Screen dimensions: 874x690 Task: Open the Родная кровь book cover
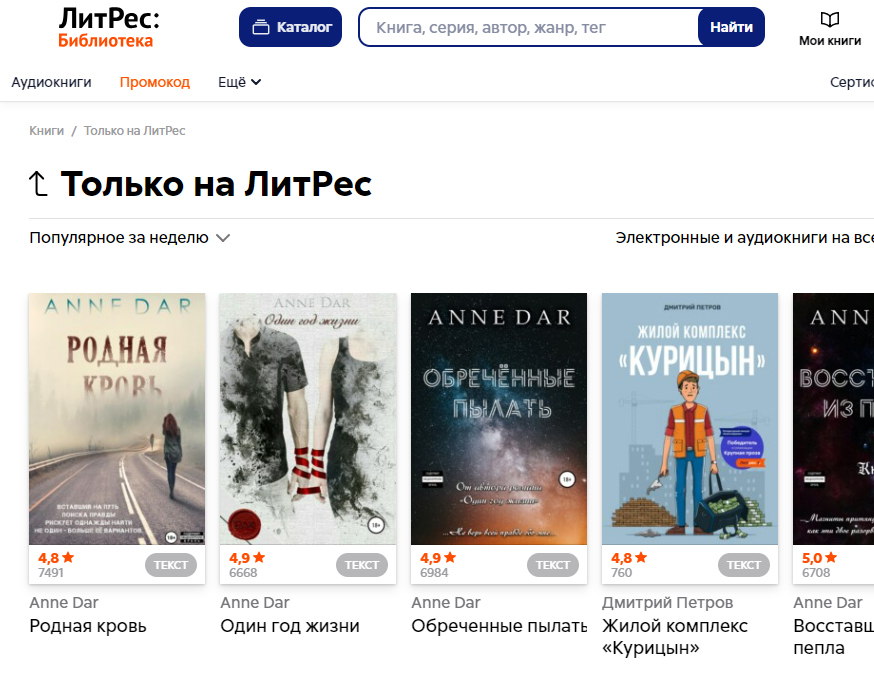(117, 419)
